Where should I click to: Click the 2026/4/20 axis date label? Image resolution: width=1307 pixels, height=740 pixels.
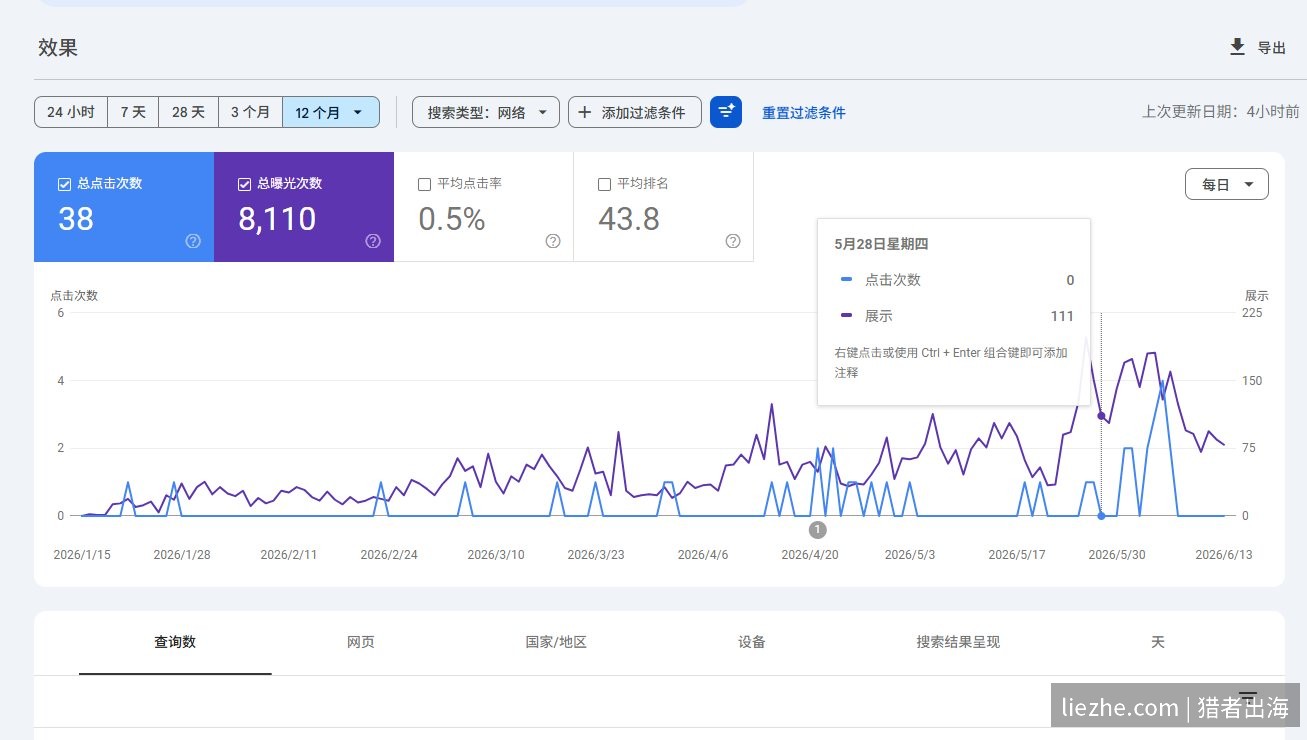810,554
